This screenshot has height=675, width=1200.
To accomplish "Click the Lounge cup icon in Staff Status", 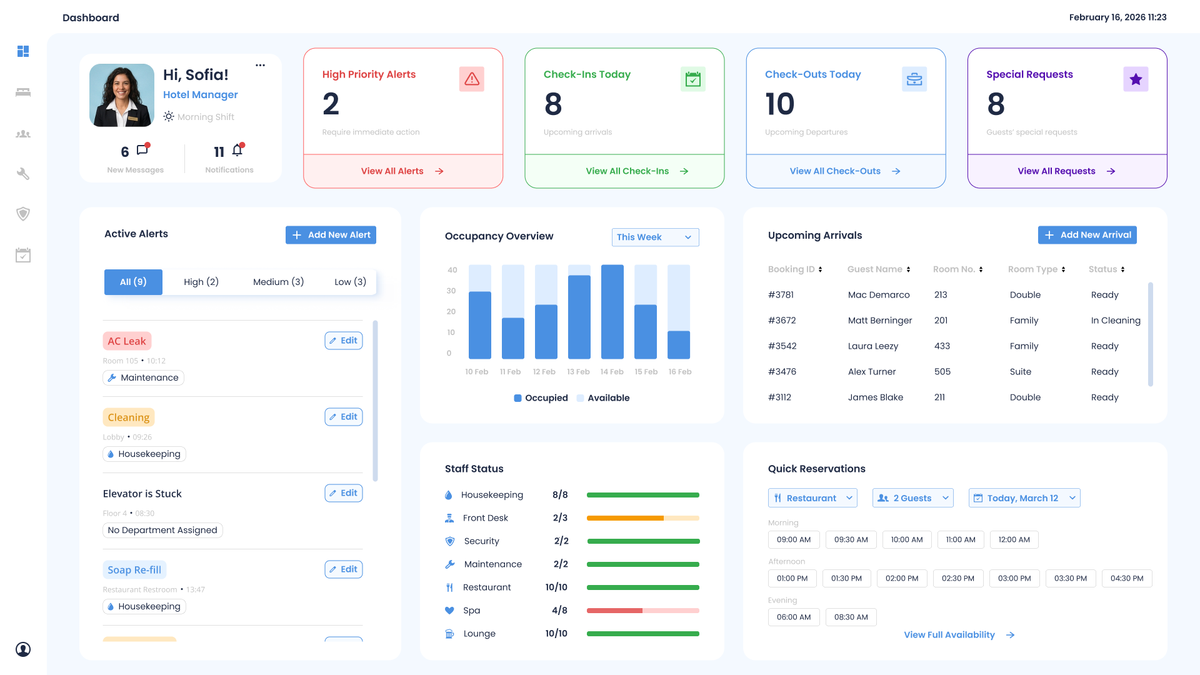I will point(449,633).
